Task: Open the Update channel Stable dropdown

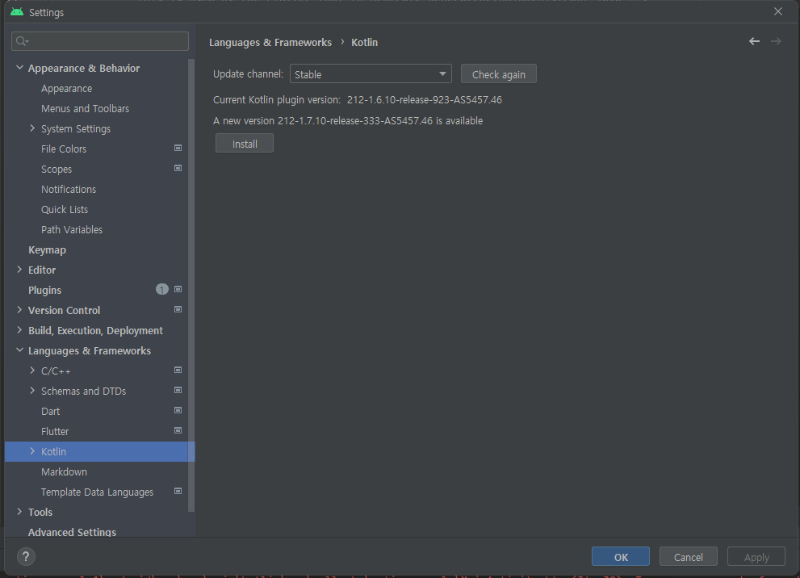Action: coord(370,74)
